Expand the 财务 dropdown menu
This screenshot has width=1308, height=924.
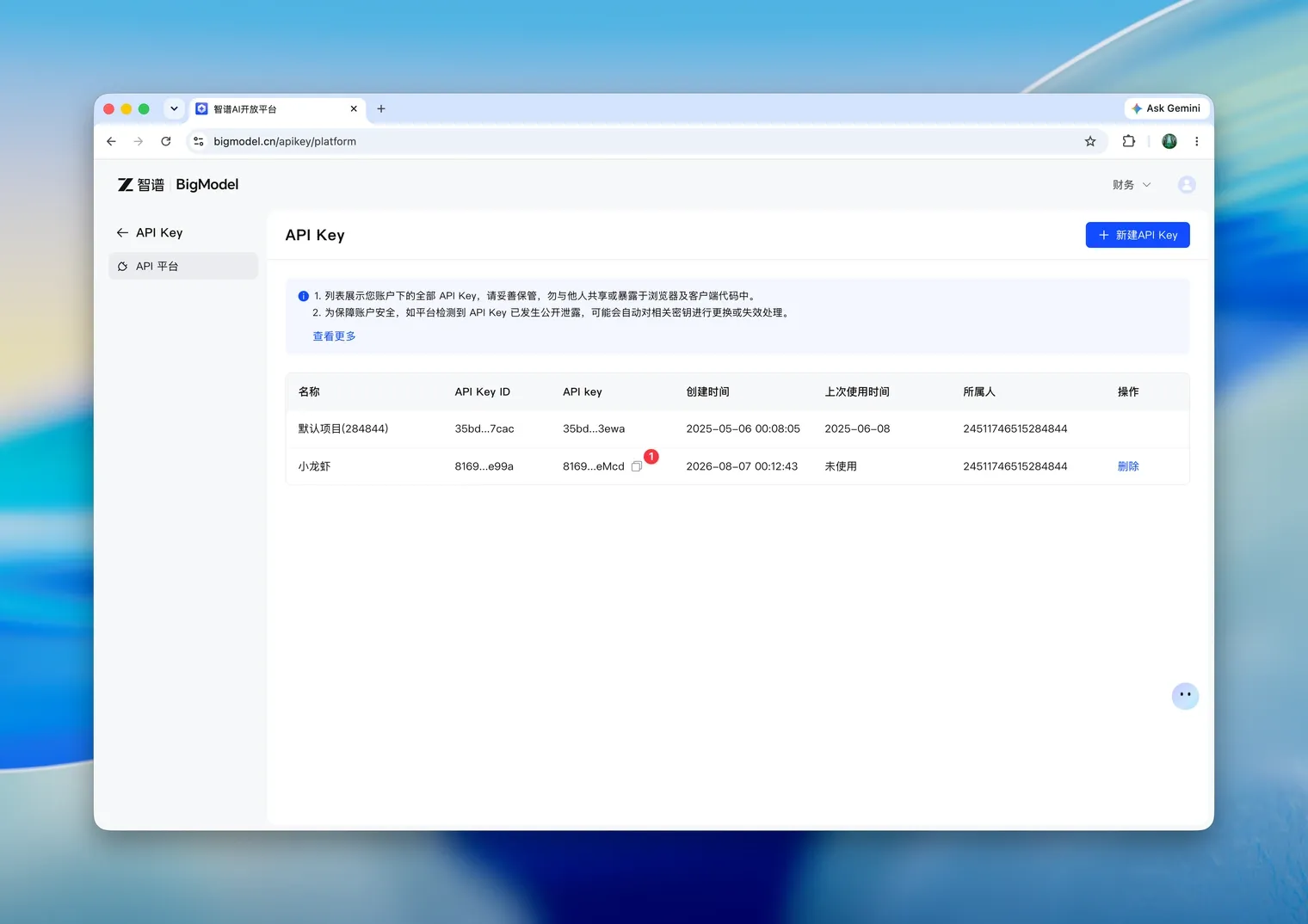[x=1132, y=185]
